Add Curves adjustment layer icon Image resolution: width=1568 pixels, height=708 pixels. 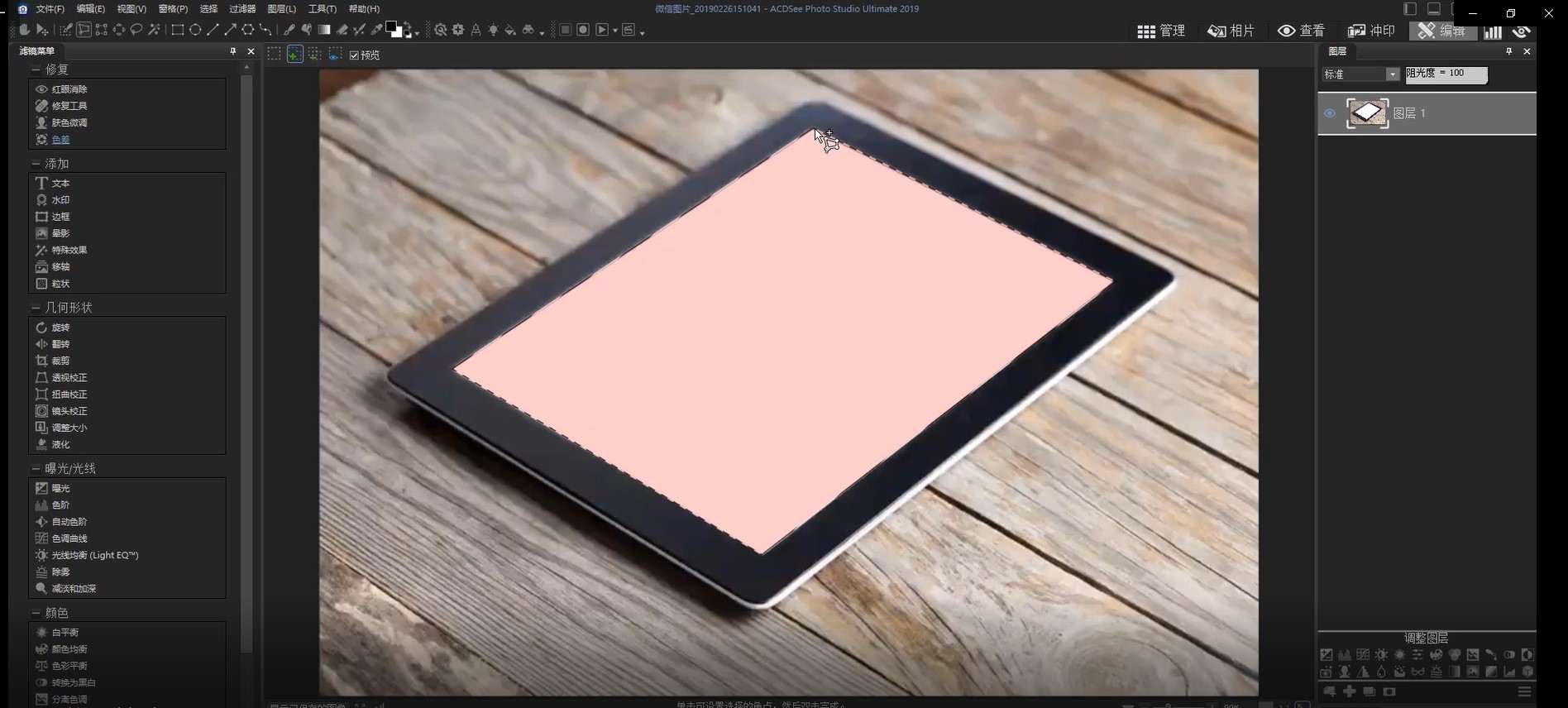point(1363,654)
